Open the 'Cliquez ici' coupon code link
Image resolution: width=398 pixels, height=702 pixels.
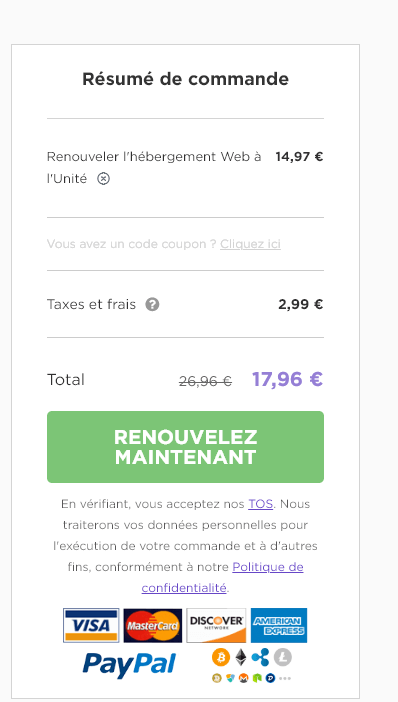[x=250, y=244]
